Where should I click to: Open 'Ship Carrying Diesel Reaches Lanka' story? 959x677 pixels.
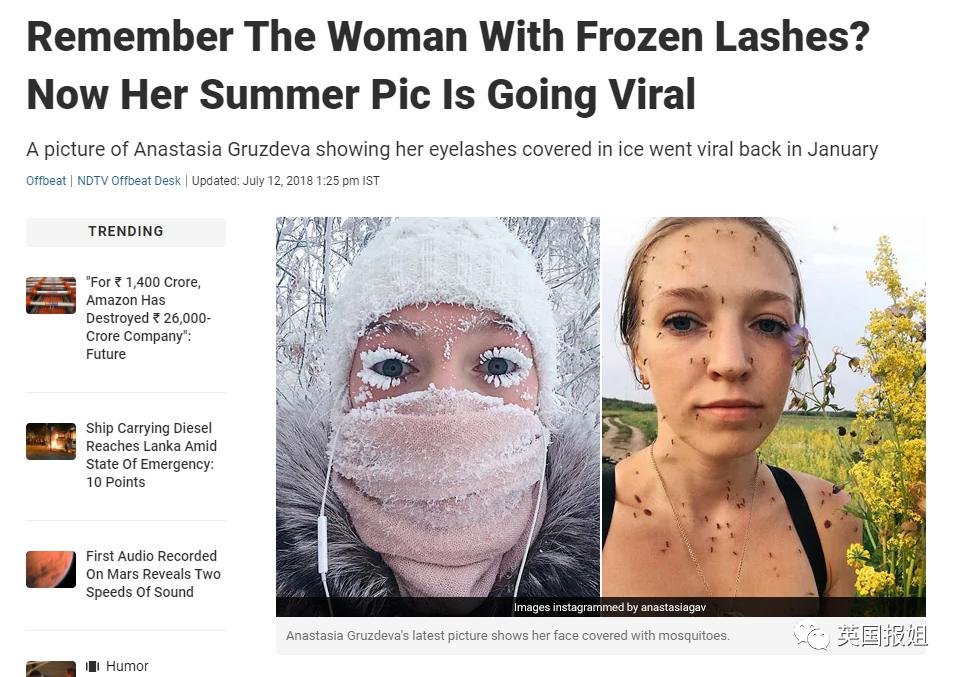152,455
